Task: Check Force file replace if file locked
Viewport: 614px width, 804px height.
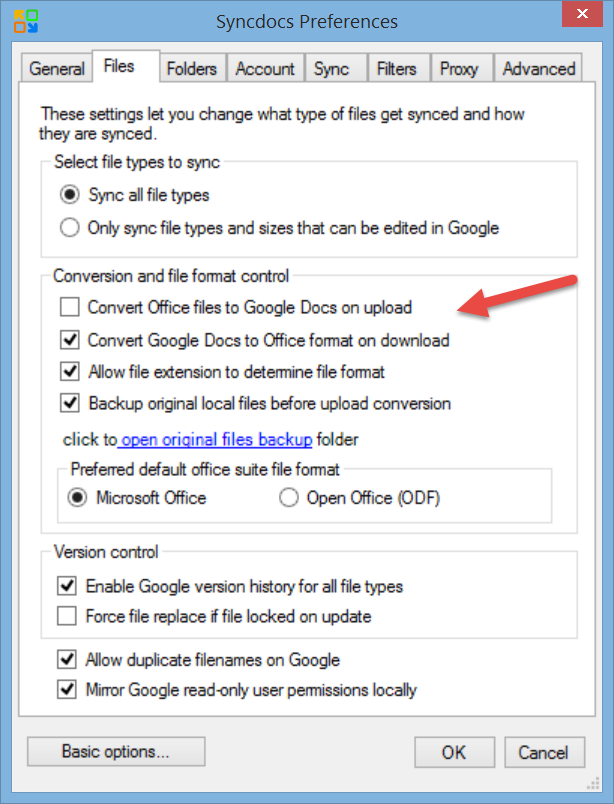Action: click(x=214, y=616)
